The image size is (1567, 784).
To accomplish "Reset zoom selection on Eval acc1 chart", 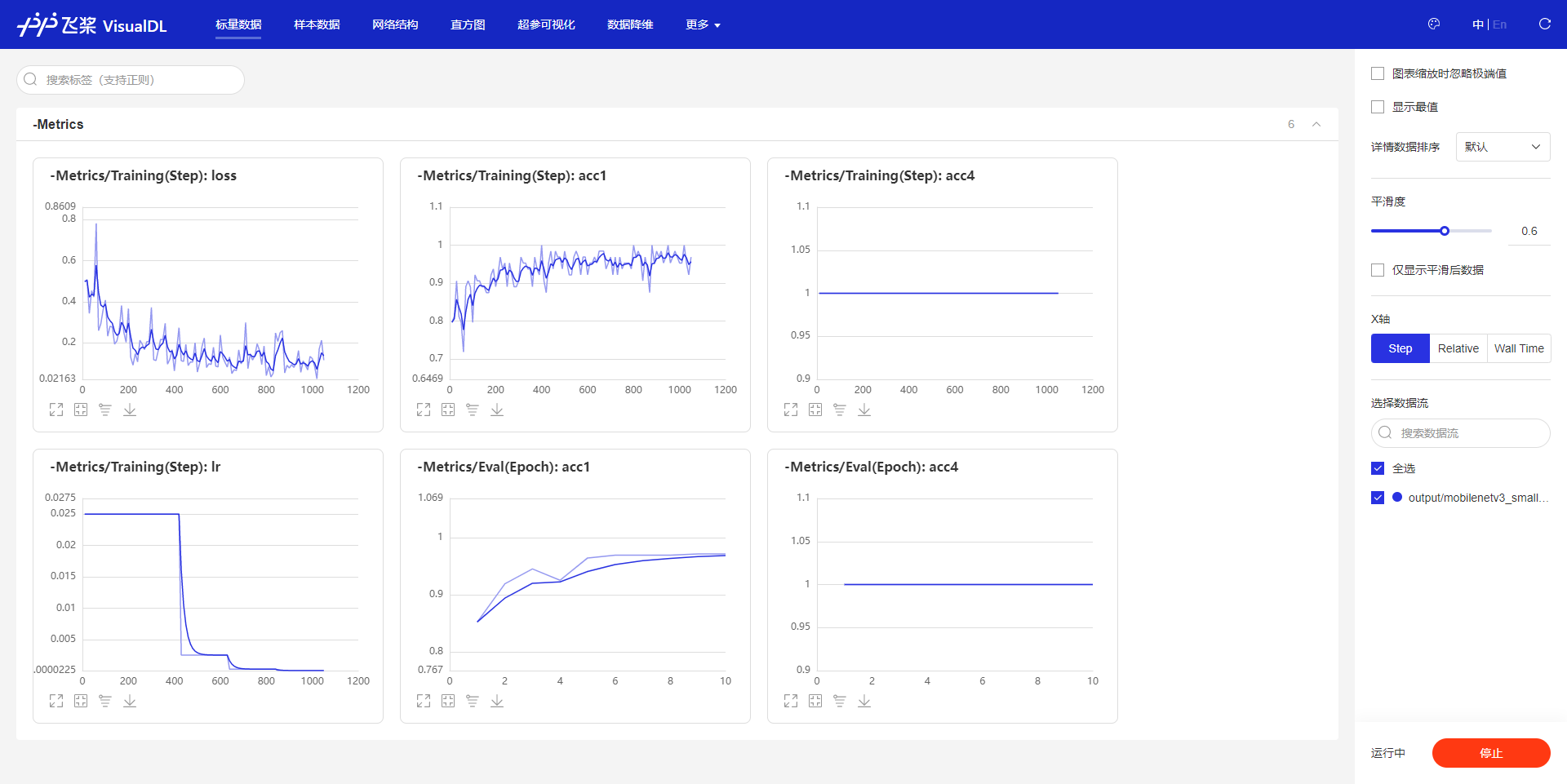I will [448, 701].
